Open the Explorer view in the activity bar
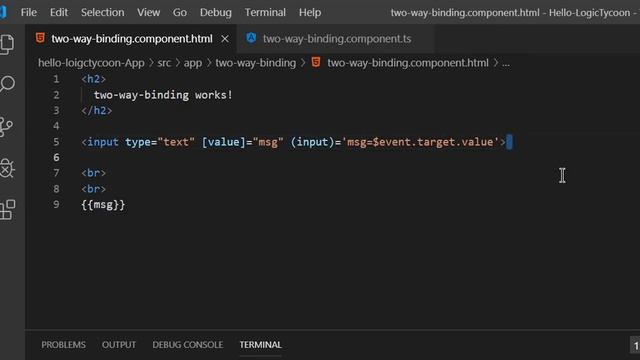Image resolution: width=640 pixels, height=360 pixels. pos(7,44)
